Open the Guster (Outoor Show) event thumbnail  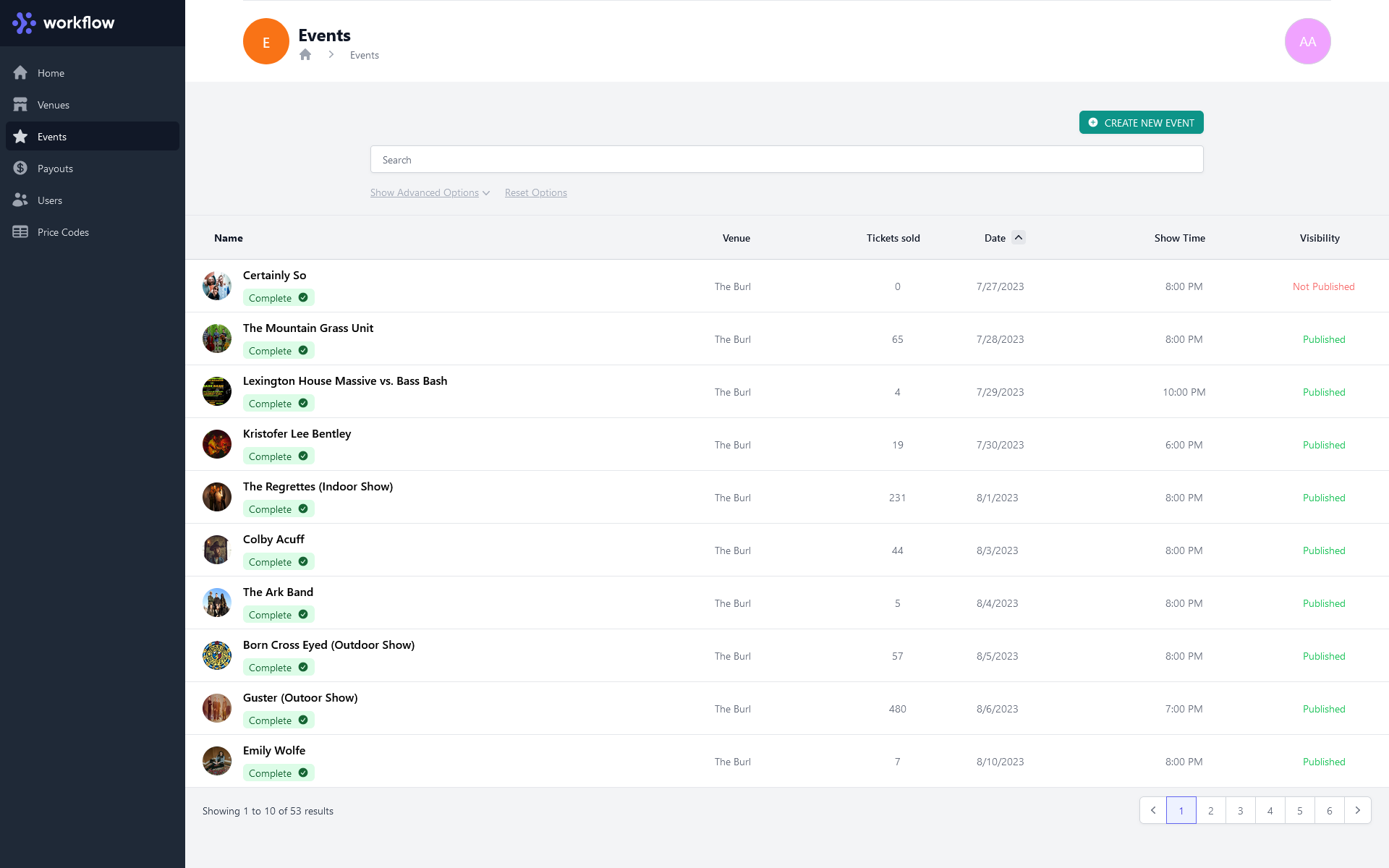[217, 709]
